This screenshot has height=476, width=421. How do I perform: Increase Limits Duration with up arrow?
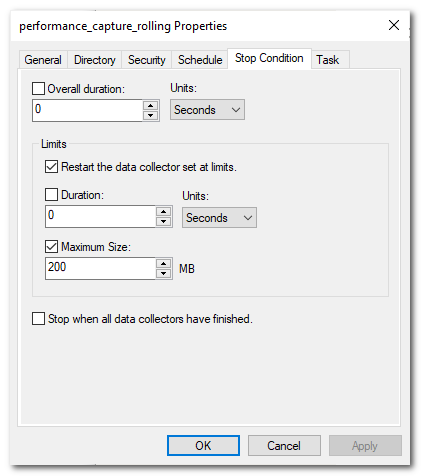[x=163, y=212]
